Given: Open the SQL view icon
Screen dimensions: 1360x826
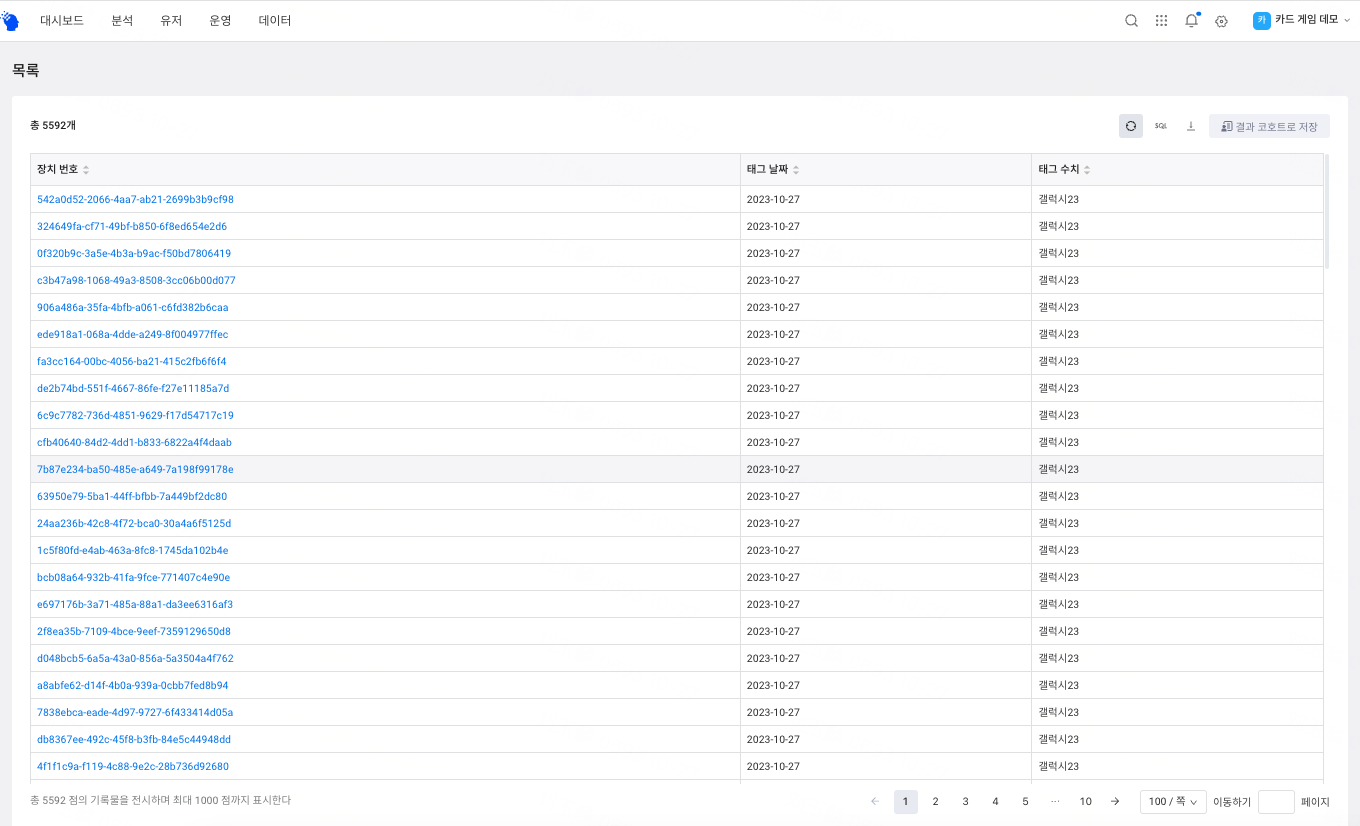Looking at the screenshot, I should click(1161, 126).
